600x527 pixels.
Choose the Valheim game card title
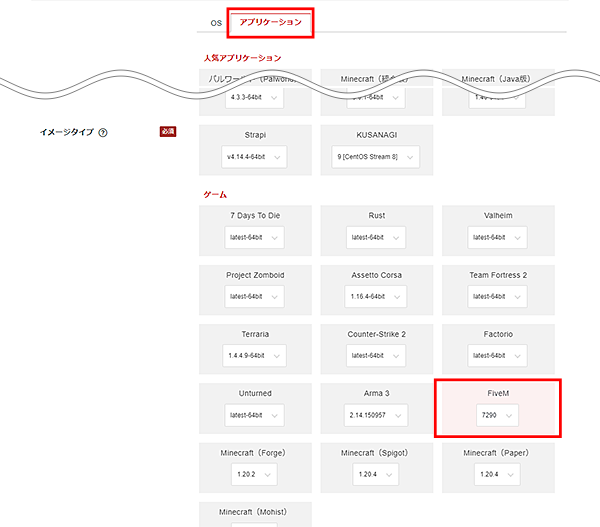click(498, 215)
